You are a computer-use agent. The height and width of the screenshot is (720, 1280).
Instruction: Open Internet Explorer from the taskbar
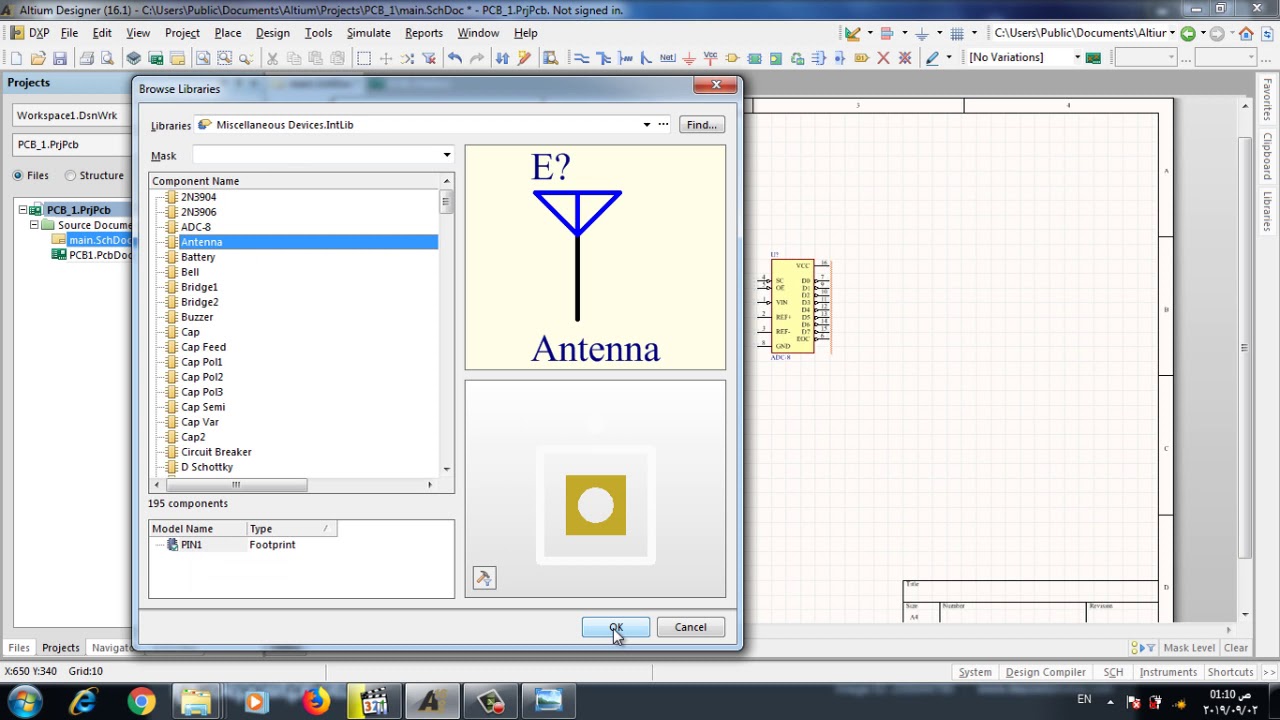tap(83, 701)
